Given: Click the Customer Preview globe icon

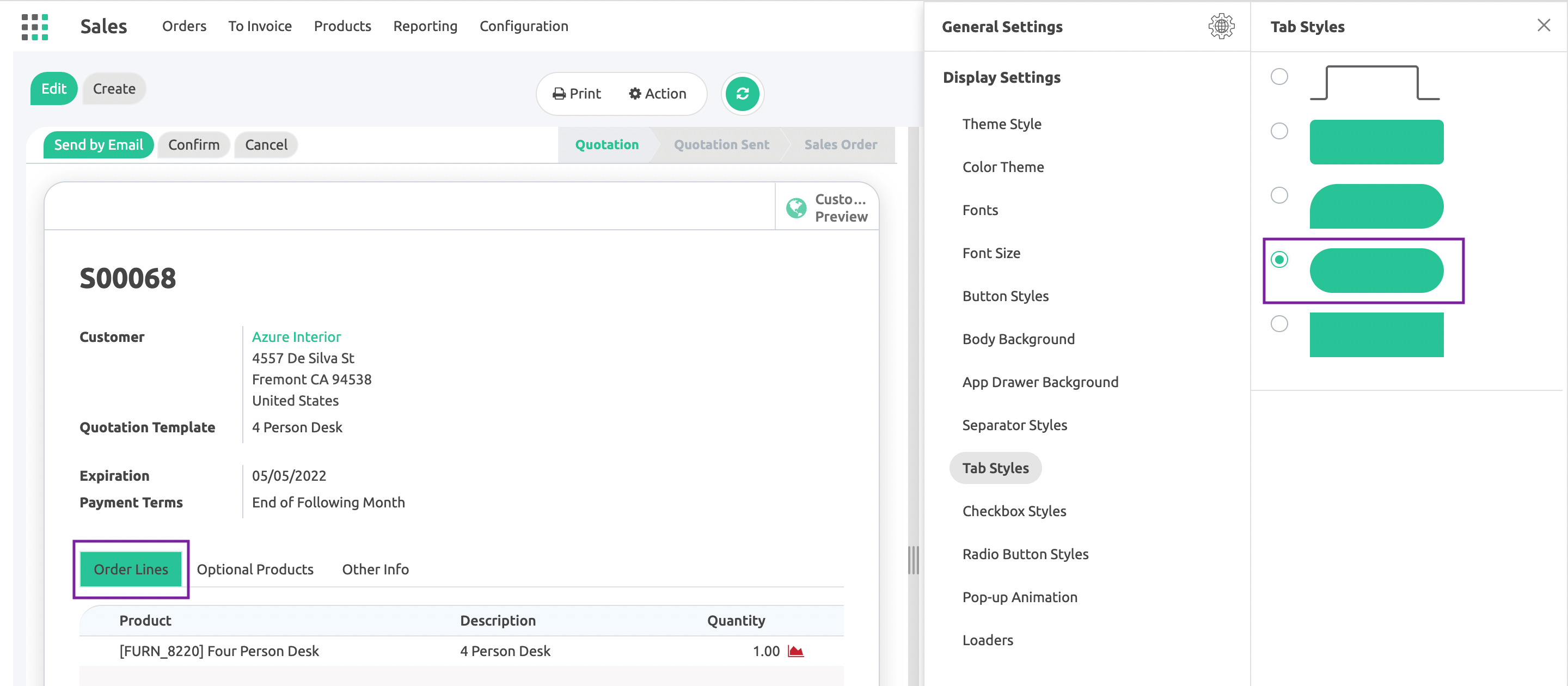Looking at the screenshot, I should [795, 208].
